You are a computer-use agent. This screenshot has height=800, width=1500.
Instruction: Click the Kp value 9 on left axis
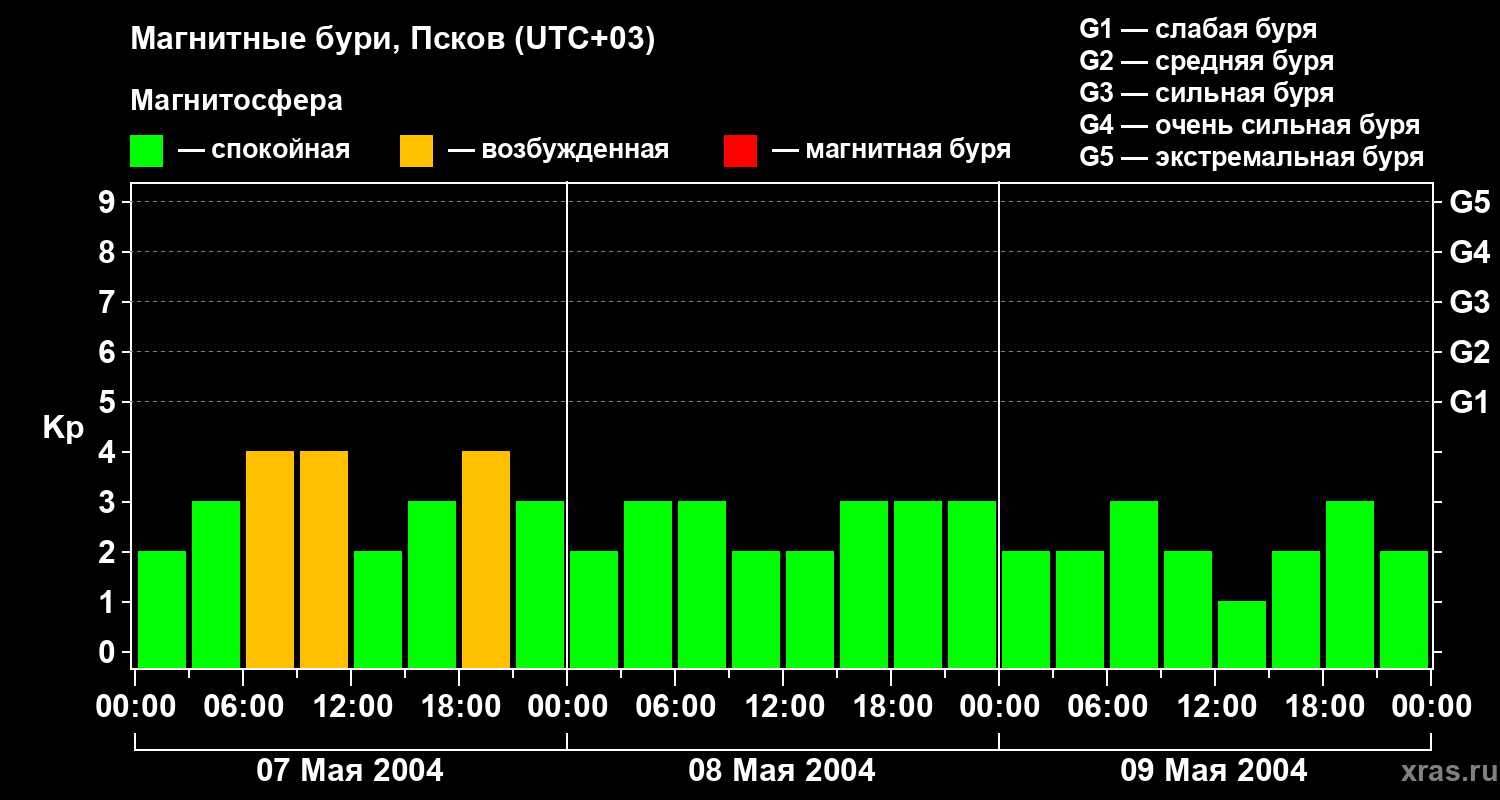pyautogui.click(x=107, y=202)
